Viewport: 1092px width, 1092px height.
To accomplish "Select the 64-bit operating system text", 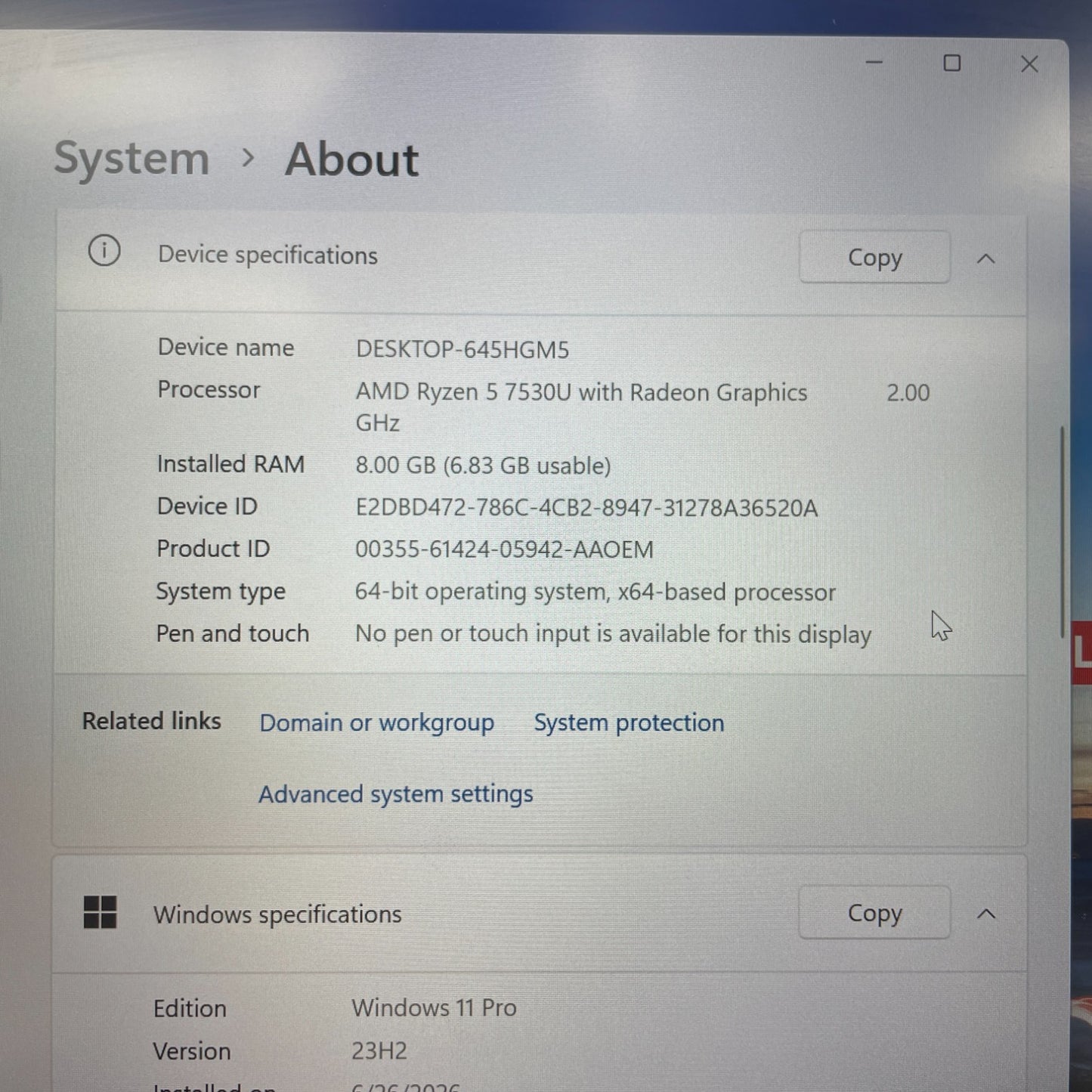I will click(595, 592).
